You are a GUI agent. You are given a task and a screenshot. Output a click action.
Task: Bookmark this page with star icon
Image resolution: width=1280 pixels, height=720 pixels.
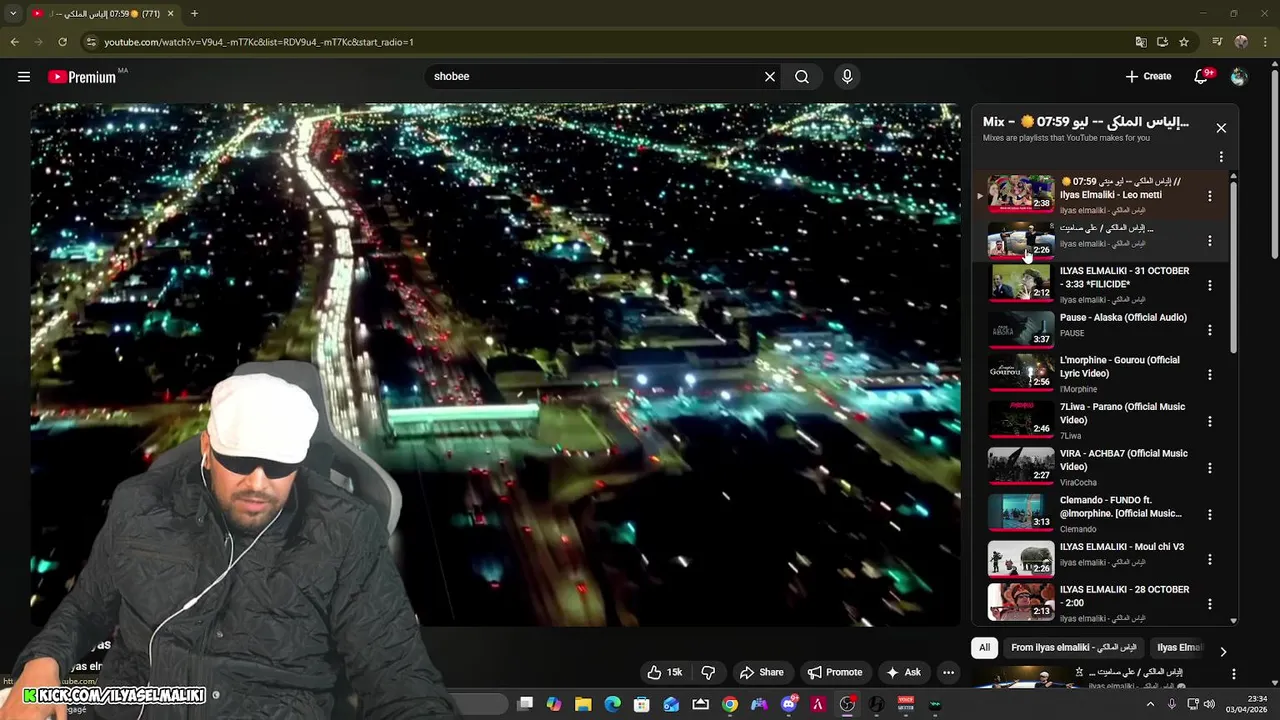pos(1184,42)
